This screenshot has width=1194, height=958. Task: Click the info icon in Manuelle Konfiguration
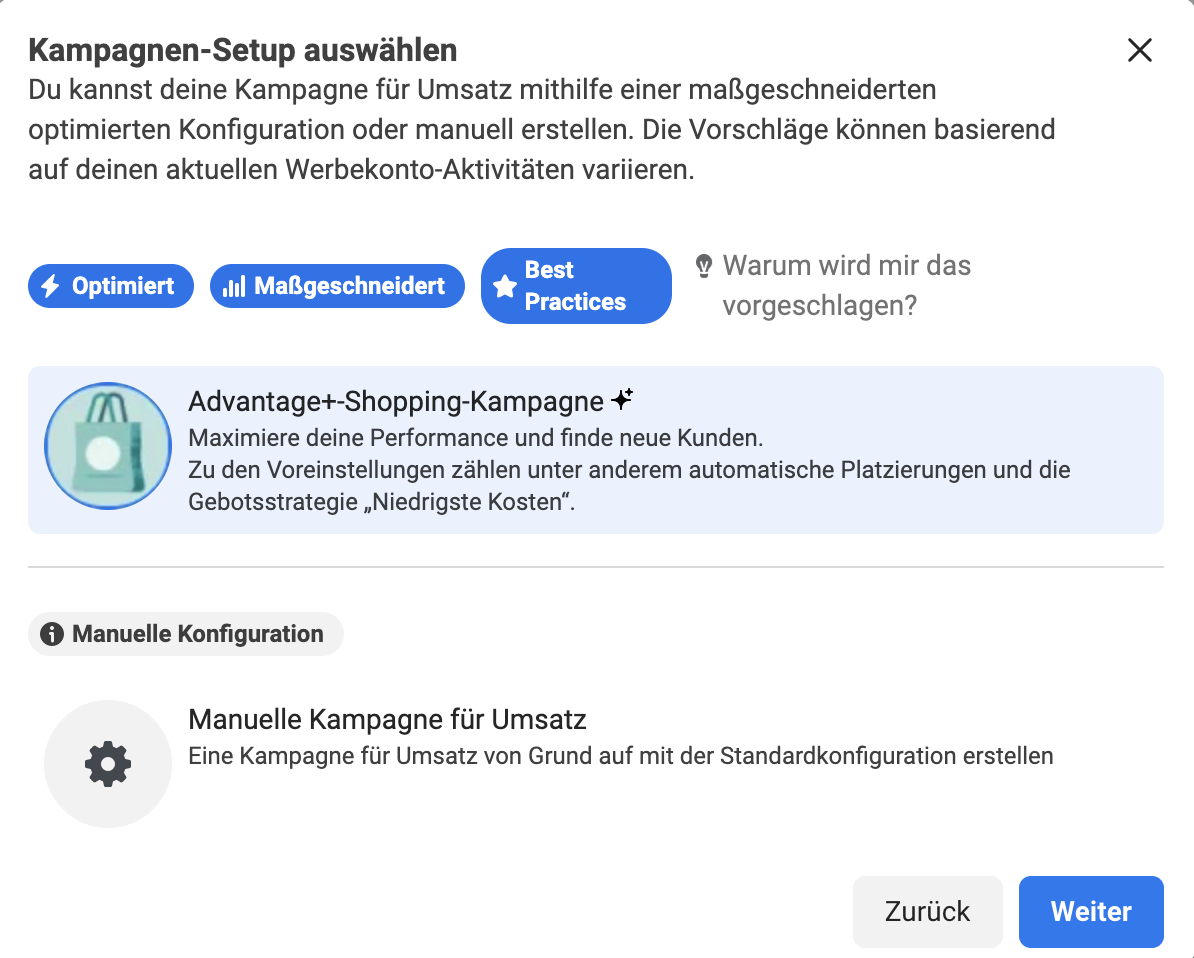point(52,634)
